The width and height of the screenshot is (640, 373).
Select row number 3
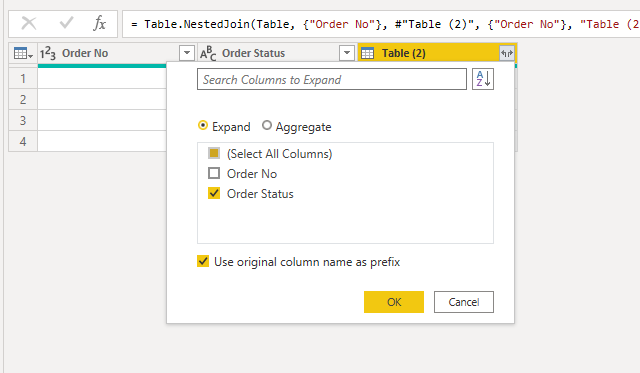coord(23,121)
